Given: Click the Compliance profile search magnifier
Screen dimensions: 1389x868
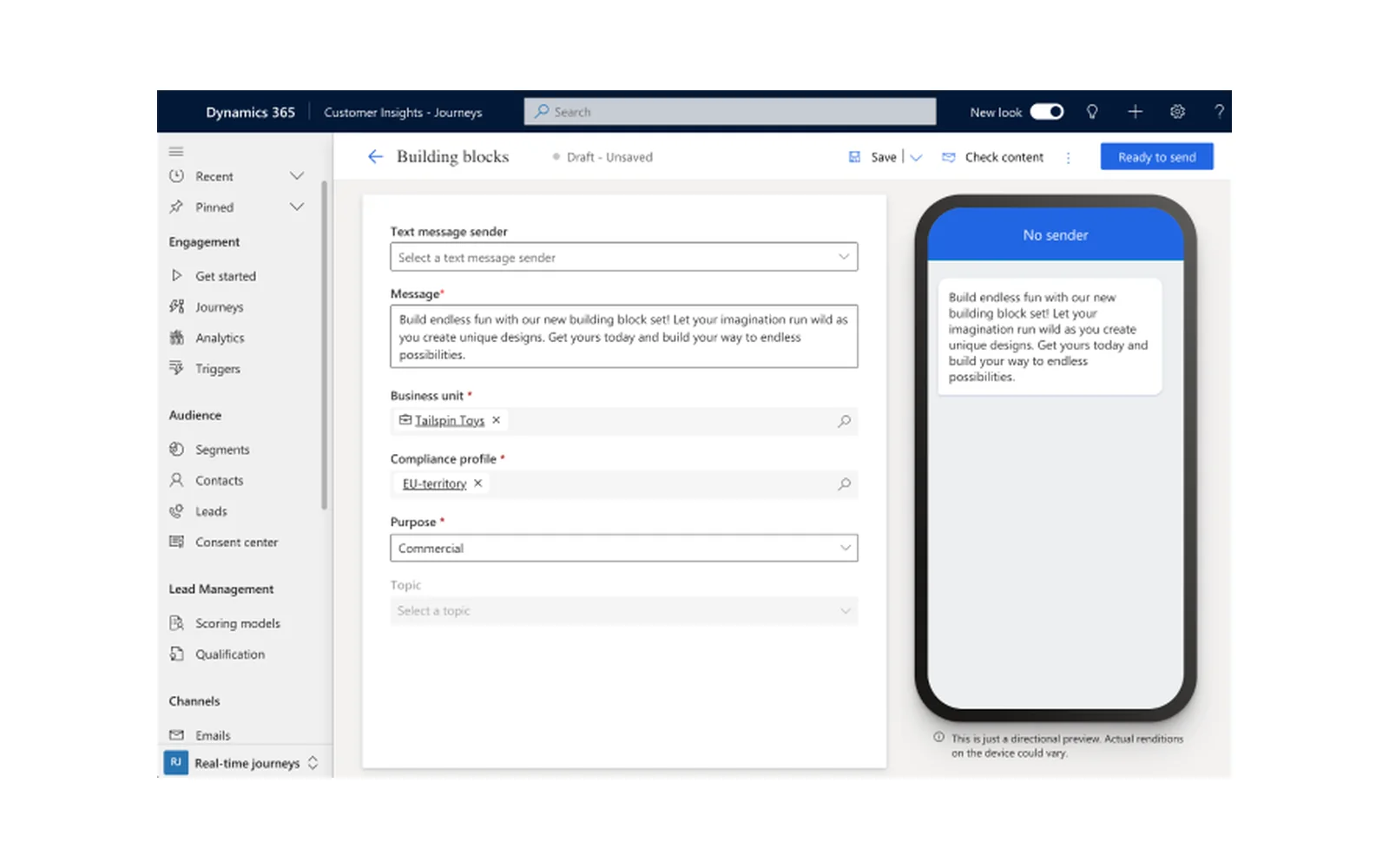Looking at the screenshot, I should click(x=844, y=484).
